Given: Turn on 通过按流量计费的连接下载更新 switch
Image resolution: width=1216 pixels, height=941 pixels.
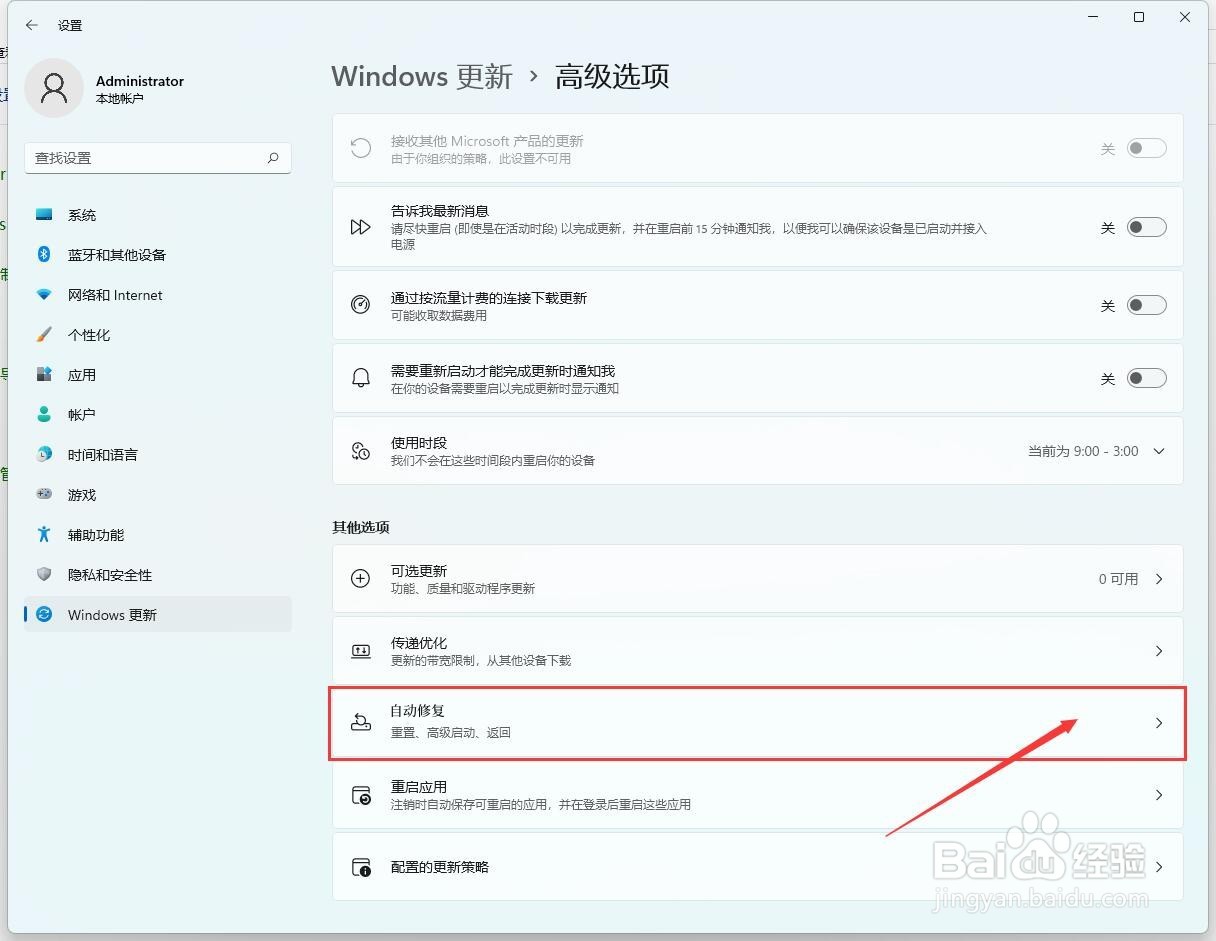Looking at the screenshot, I should 1147,305.
